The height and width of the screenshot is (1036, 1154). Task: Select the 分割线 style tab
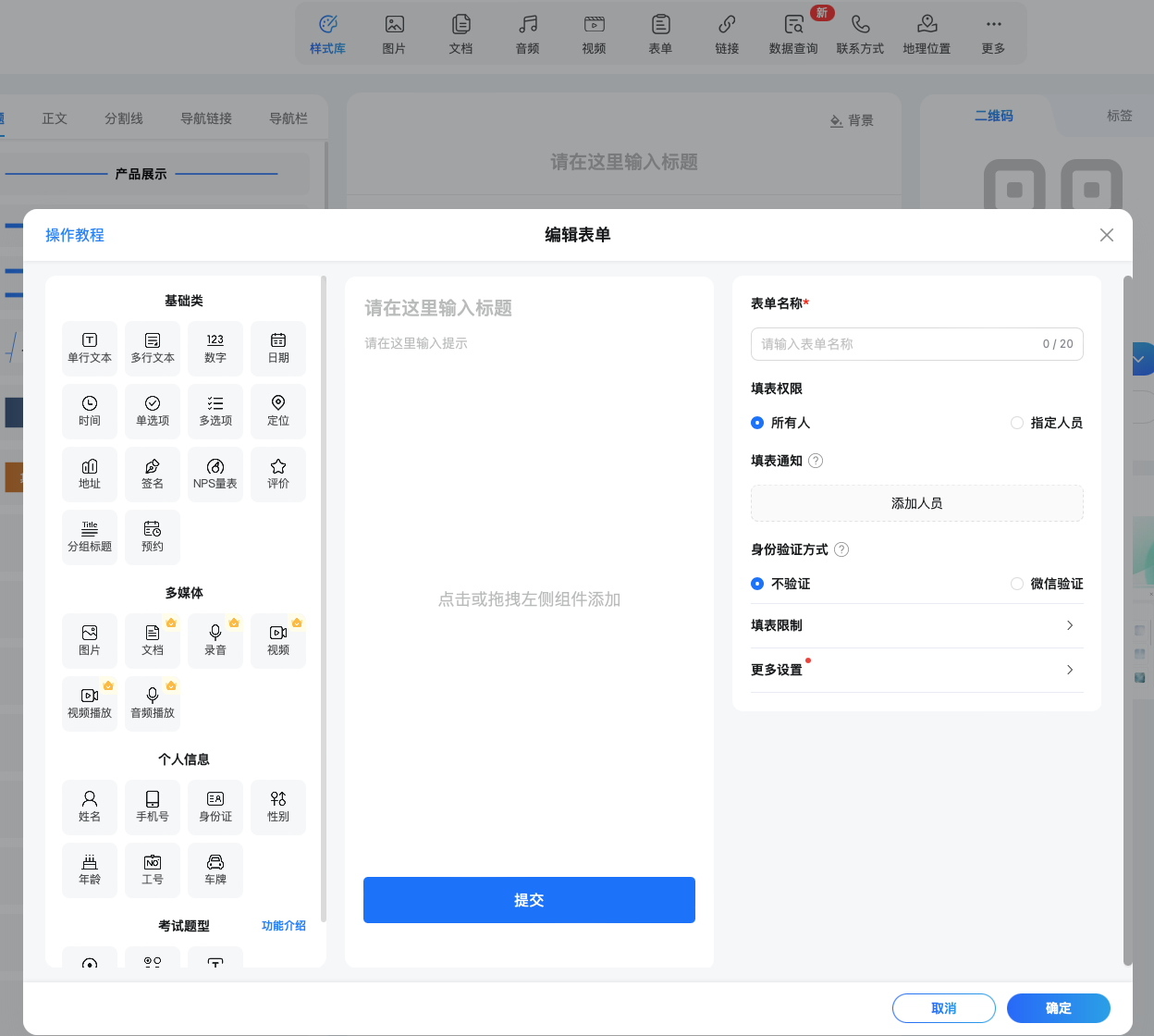124,118
